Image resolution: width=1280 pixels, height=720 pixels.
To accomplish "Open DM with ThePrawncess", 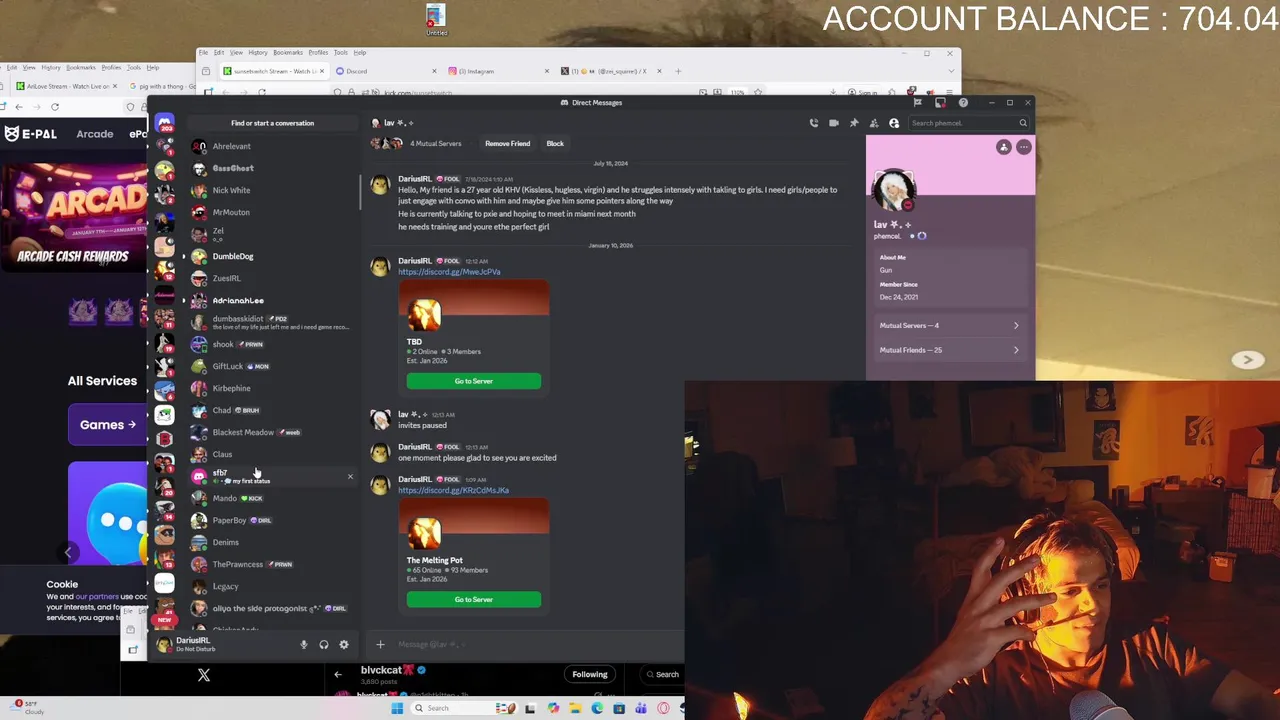I will (272, 564).
